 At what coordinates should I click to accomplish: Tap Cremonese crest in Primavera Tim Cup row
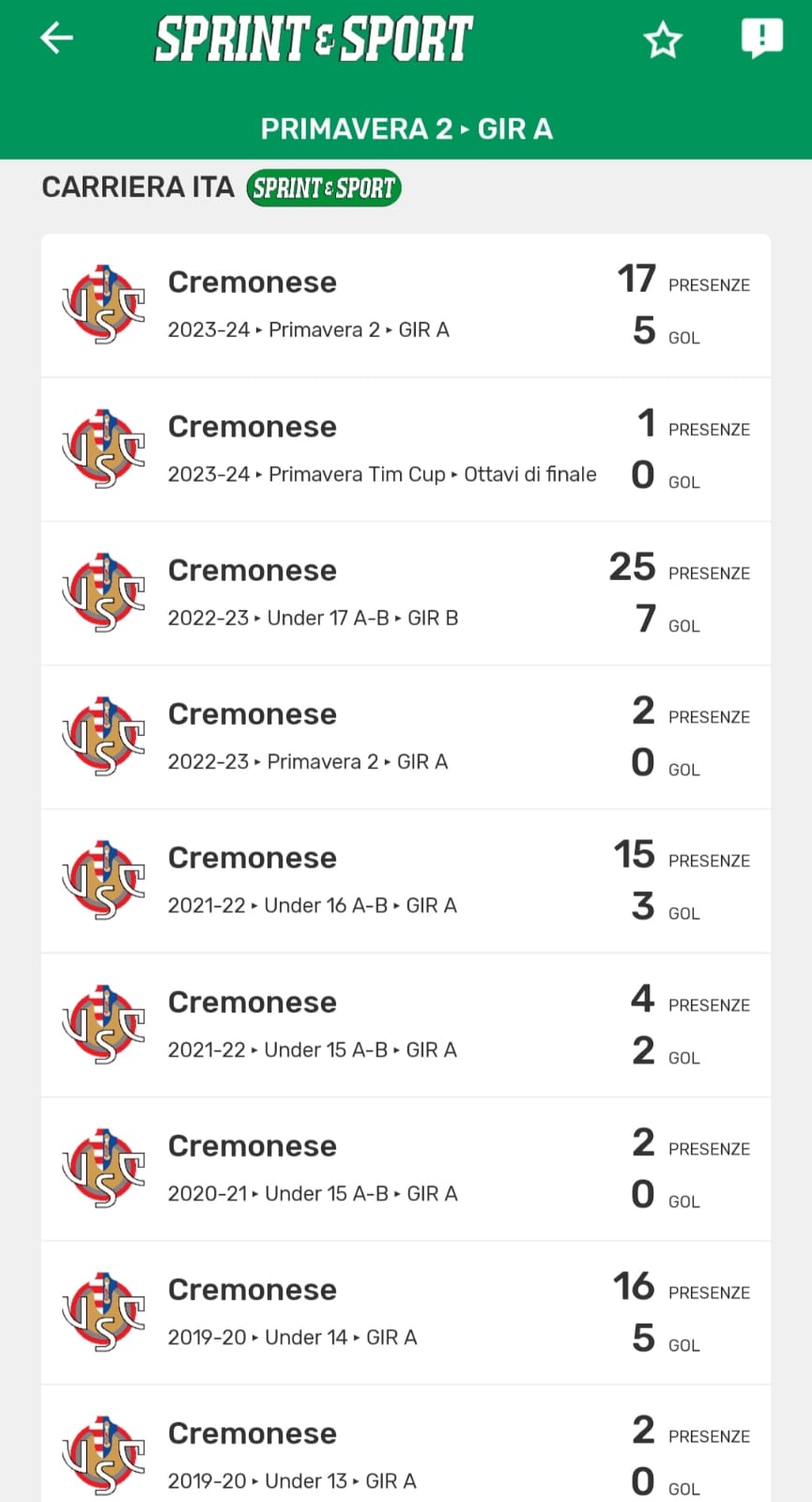[103, 450]
